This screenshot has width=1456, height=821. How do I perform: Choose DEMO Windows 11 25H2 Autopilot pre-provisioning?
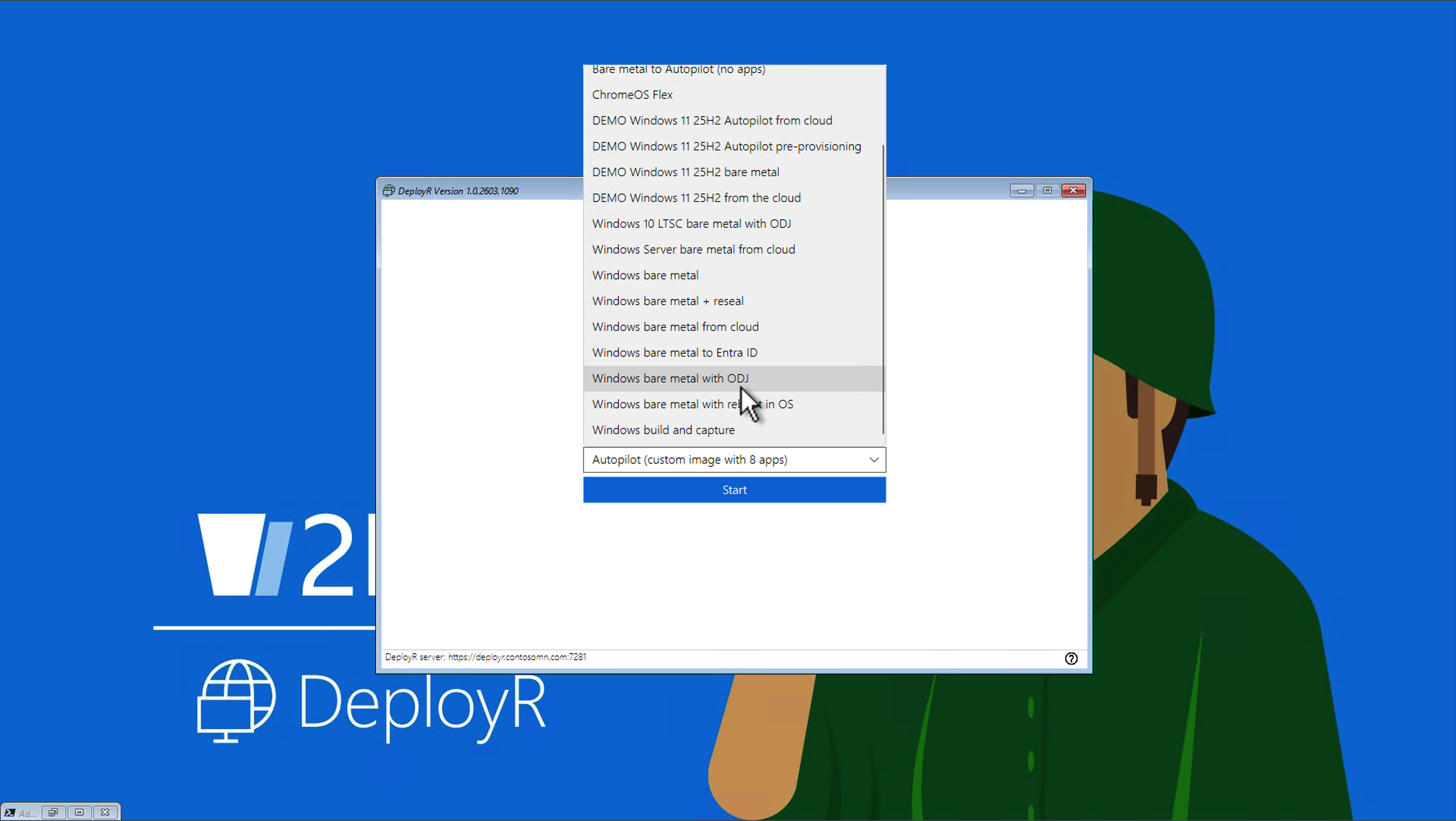726,146
